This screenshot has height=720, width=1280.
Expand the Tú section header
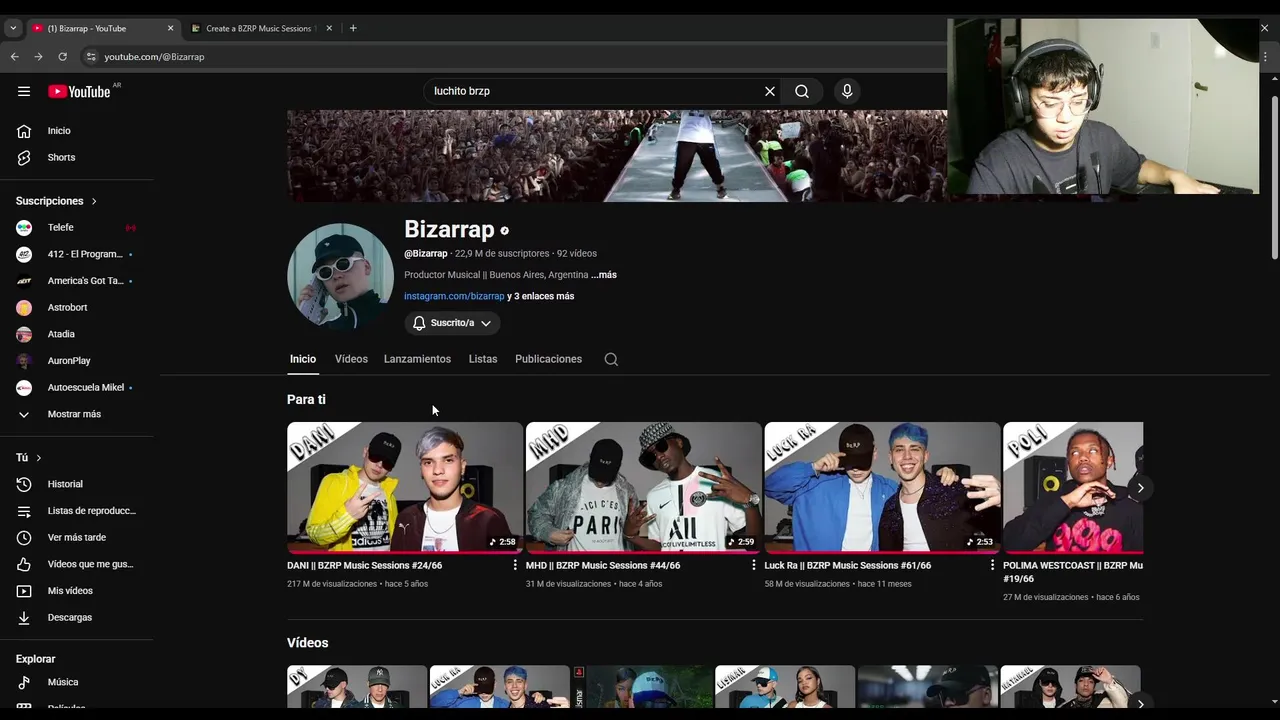coord(28,458)
